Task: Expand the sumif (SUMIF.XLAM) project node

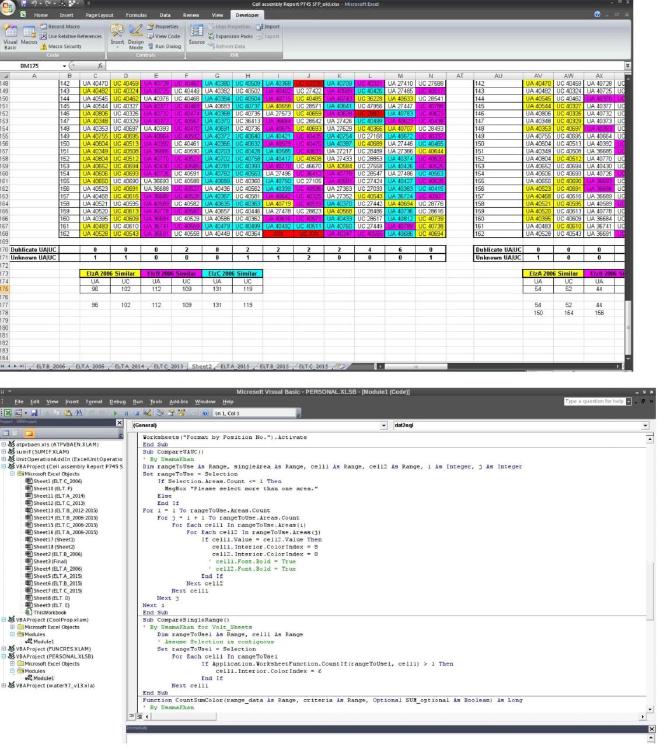Action: click(x=6, y=452)
